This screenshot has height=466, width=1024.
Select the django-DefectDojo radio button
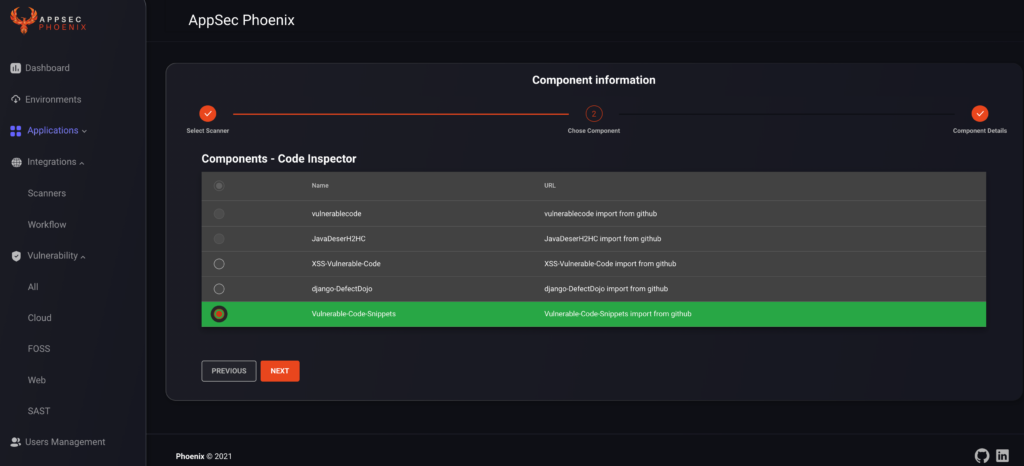click(x=219, y=288)
